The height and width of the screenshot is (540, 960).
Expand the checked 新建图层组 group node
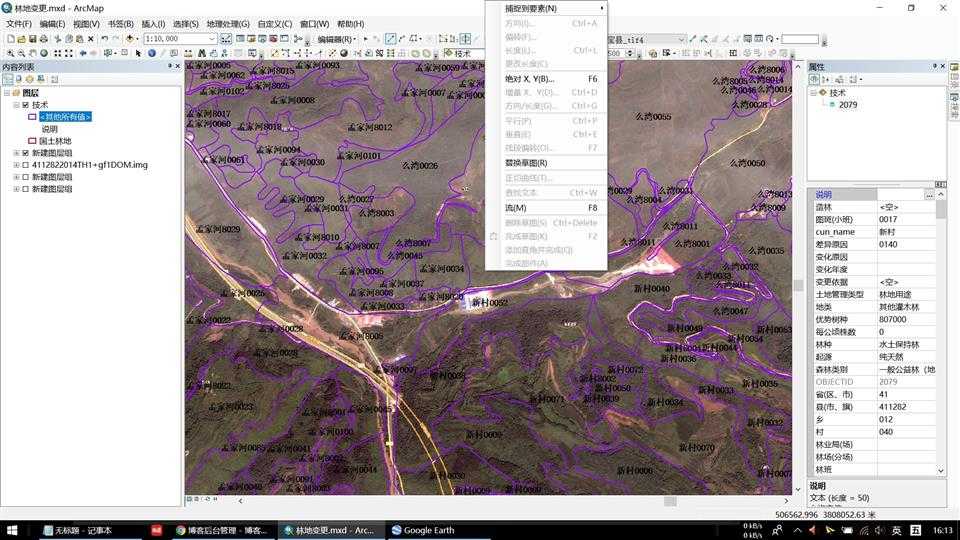coord(17,153)
